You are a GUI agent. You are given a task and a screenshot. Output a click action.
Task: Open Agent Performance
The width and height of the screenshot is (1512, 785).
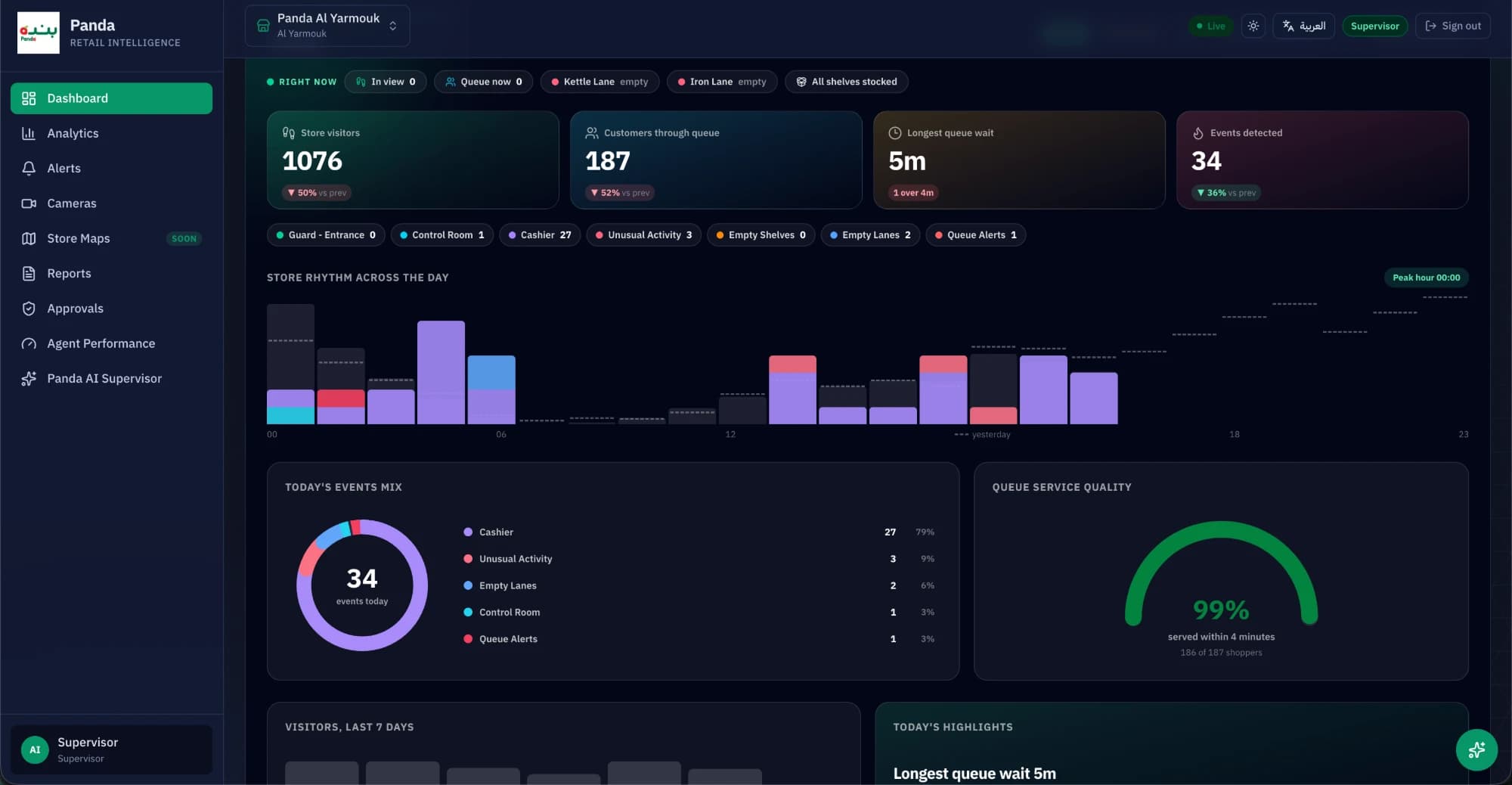tap(111, 343)
